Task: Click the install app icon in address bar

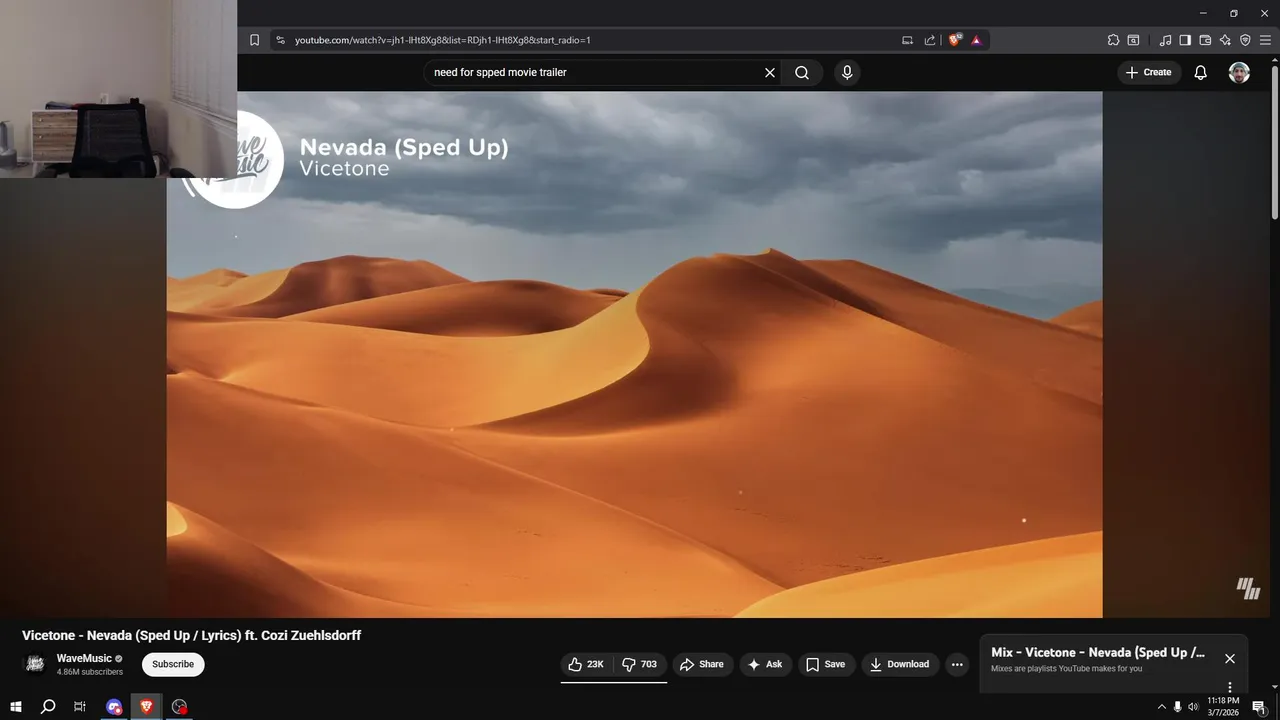Action: pyautogui.click(x=907, y=40)
